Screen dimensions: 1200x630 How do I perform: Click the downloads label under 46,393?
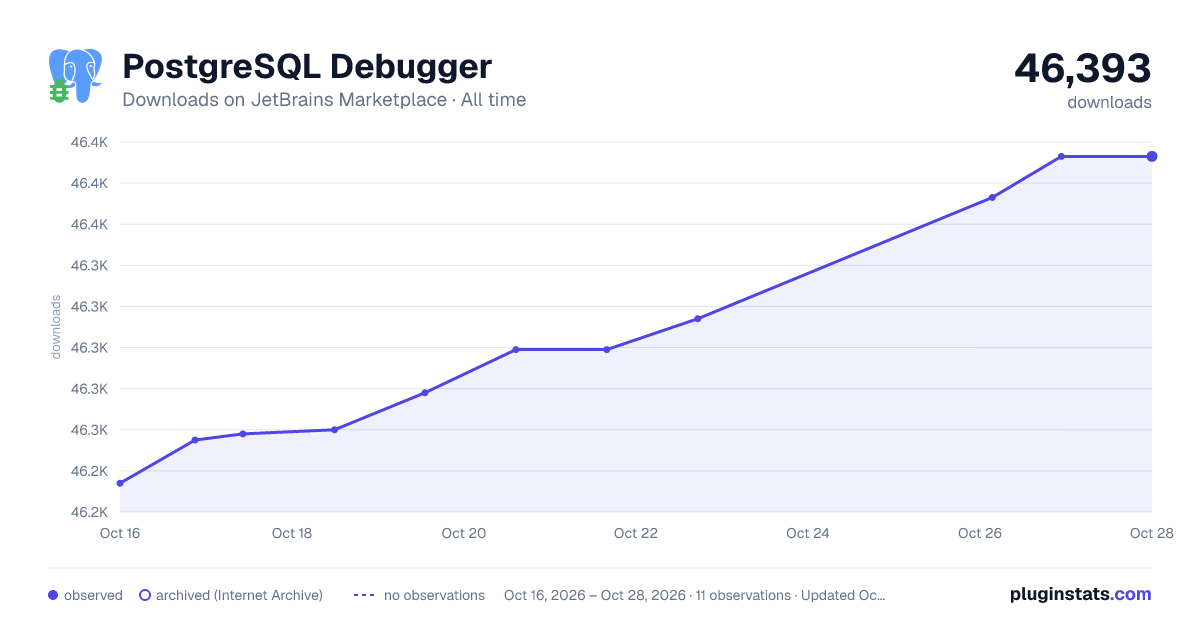click(x=1109, y=102)
